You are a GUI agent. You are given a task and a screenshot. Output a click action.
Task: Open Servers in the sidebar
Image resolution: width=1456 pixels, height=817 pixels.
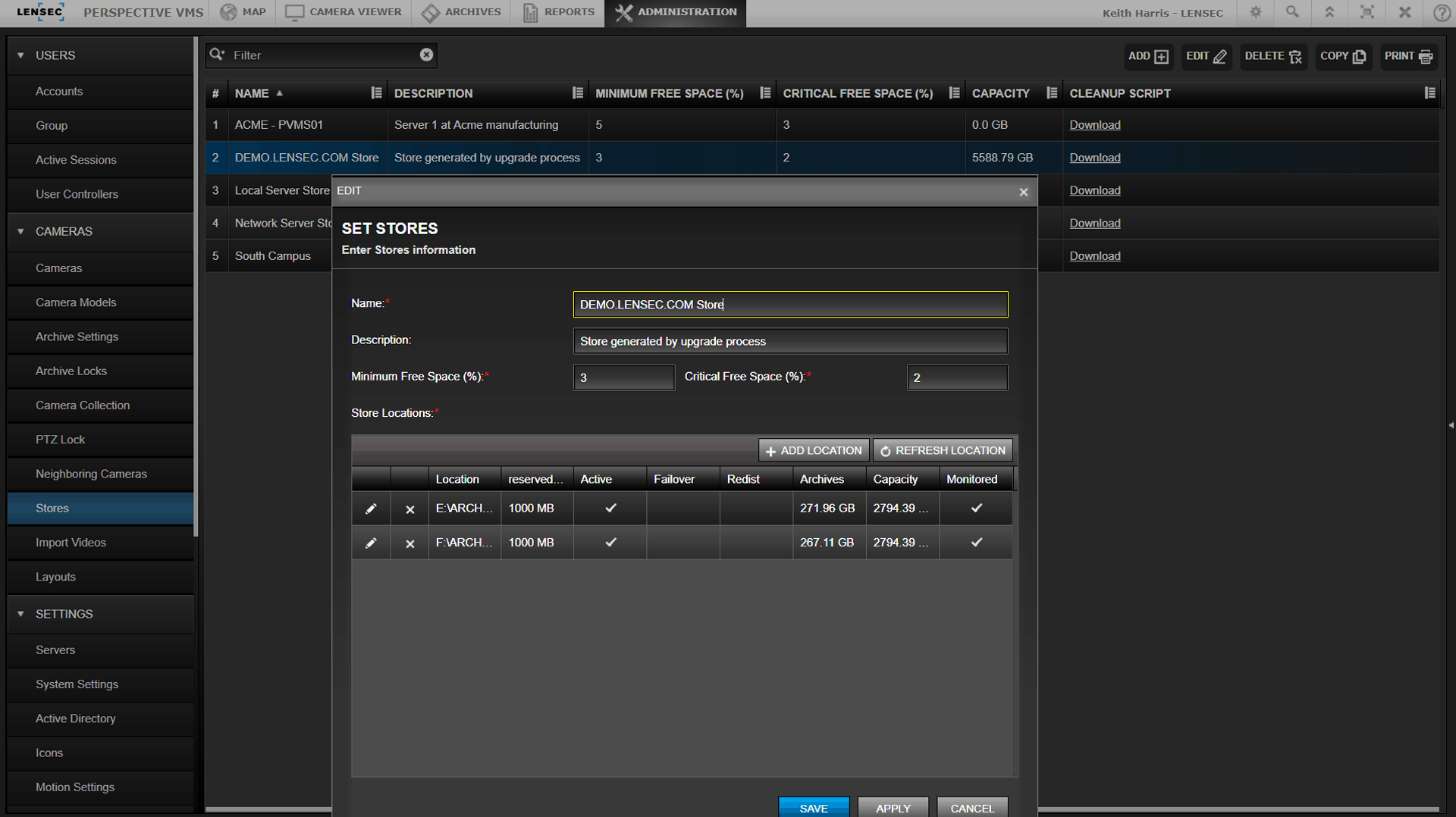click(x=100, y=650)
